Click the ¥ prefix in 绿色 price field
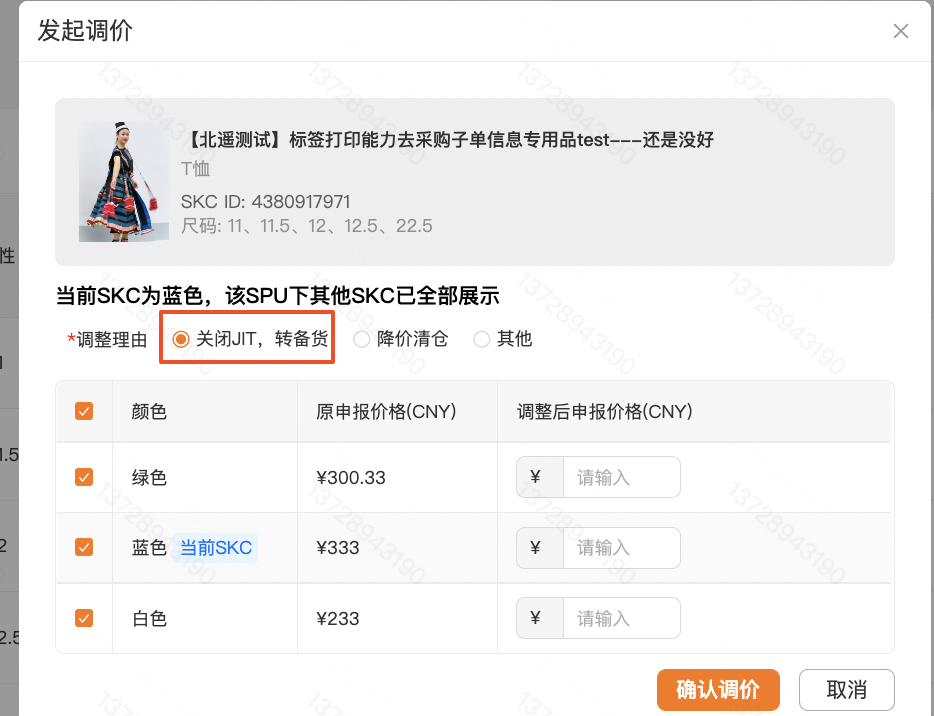Image resolution: width=934 pixels, height=716 pixels. [536, 477]
